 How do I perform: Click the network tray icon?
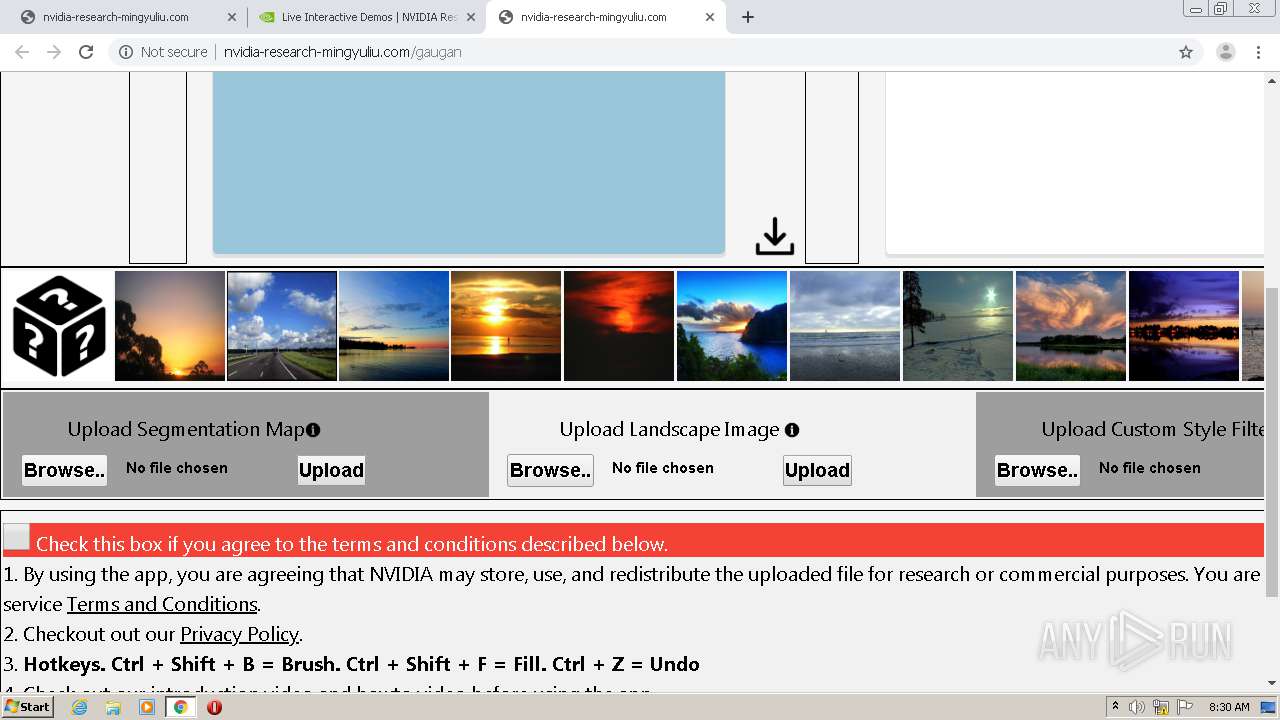(1161, 707)
